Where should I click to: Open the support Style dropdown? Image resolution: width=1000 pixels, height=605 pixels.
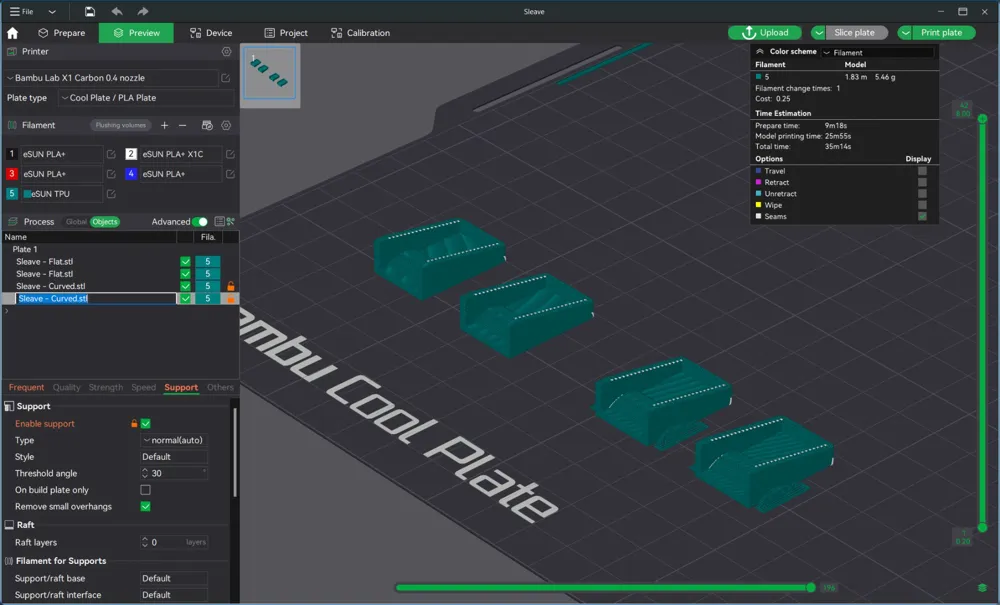[174, 457]
